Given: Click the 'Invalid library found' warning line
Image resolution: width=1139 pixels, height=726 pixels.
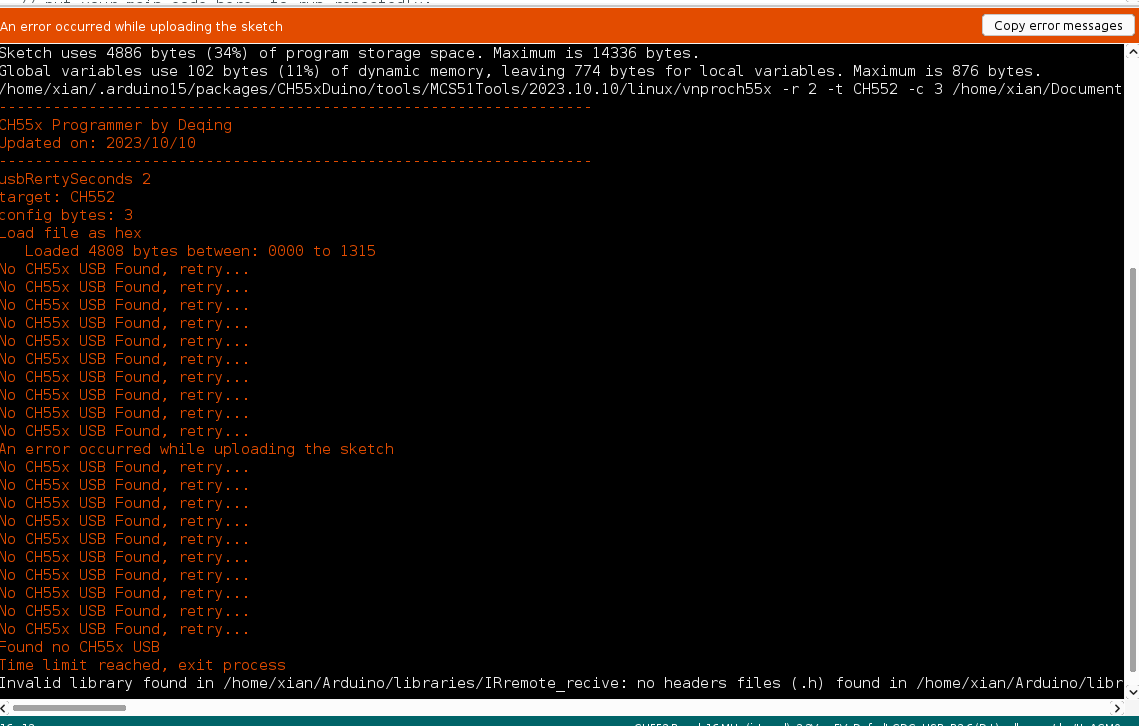Looking at the screenshot, I should [x=561, y=683].
